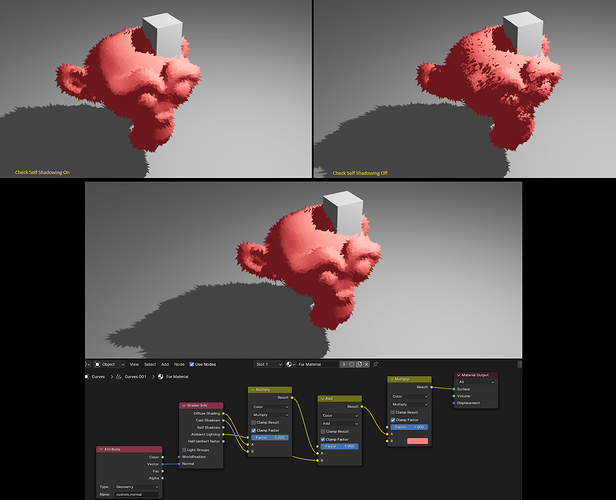This screenshot has height=500, width=616.
Task: Open the View menu in node editor
Action: click(x=134, y=364)
